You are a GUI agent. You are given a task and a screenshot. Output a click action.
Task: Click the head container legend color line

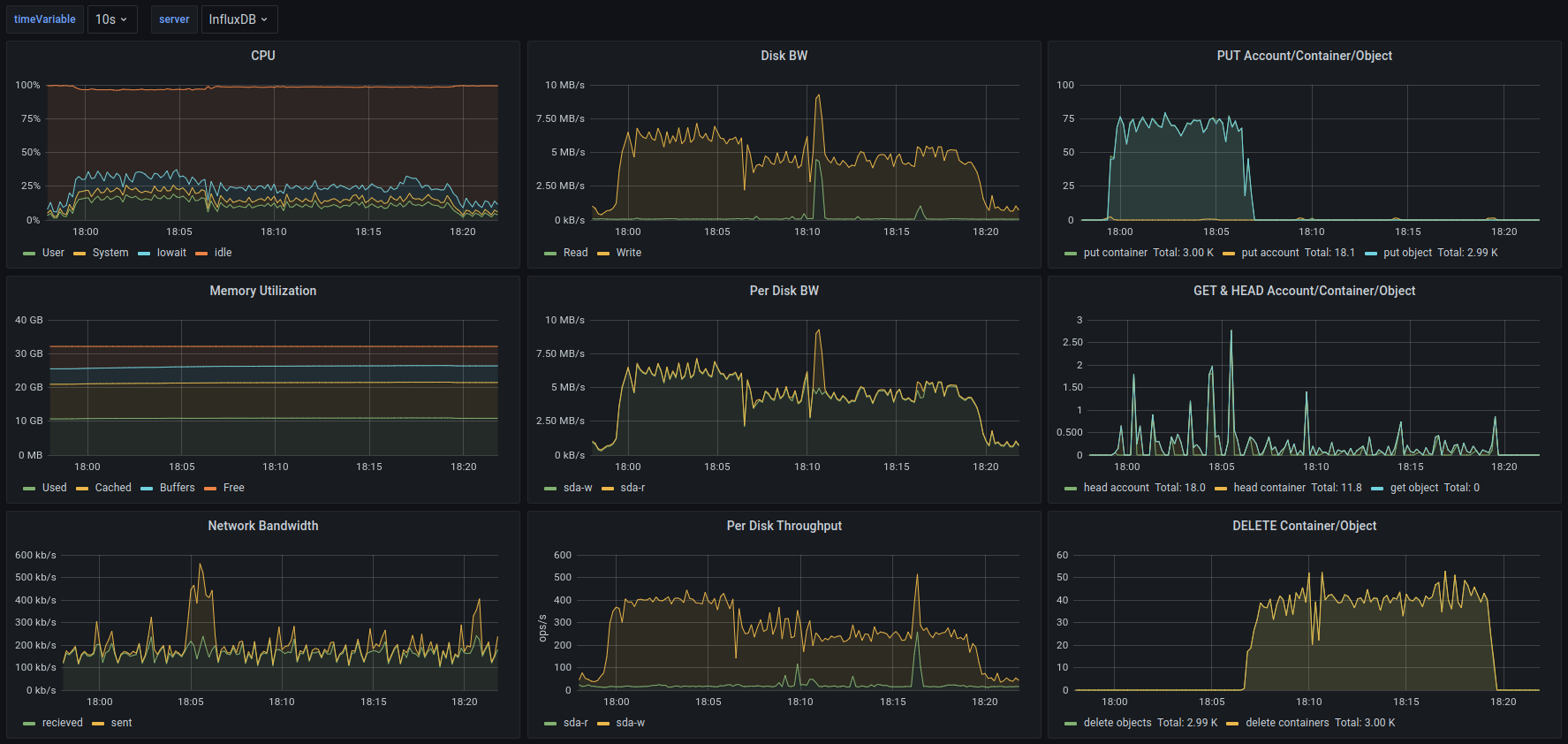1221,489
